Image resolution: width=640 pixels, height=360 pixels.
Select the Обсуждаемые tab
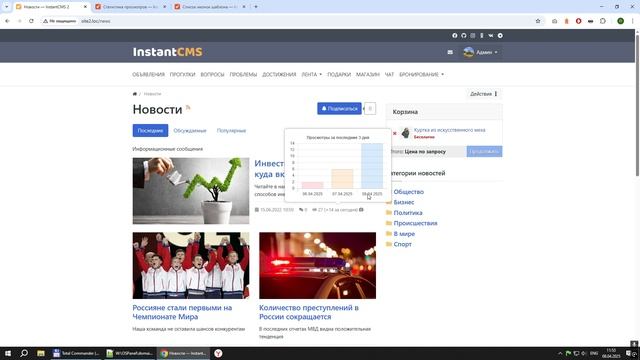pos(190,131)
